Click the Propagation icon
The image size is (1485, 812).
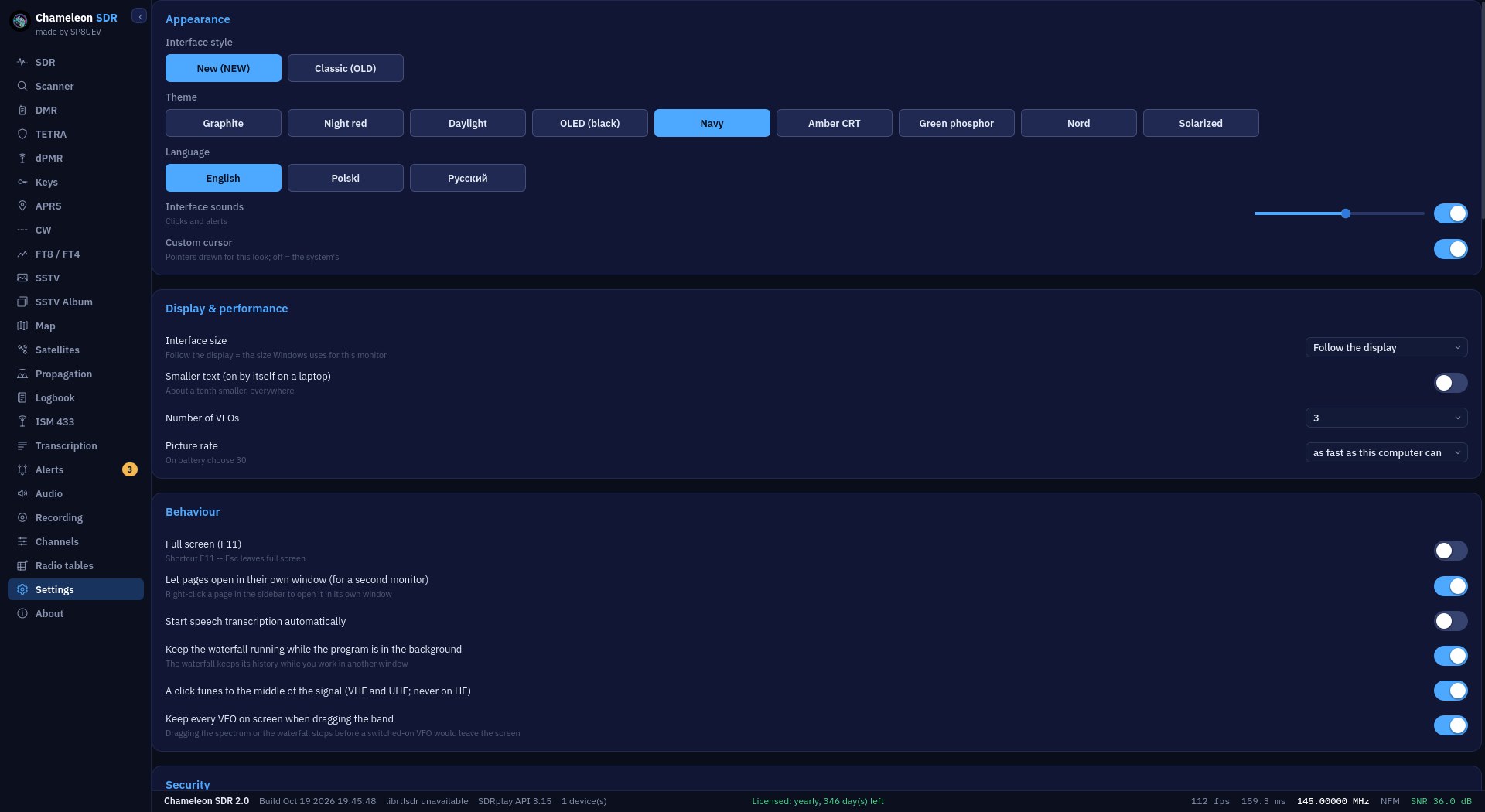tap(22, 374)
